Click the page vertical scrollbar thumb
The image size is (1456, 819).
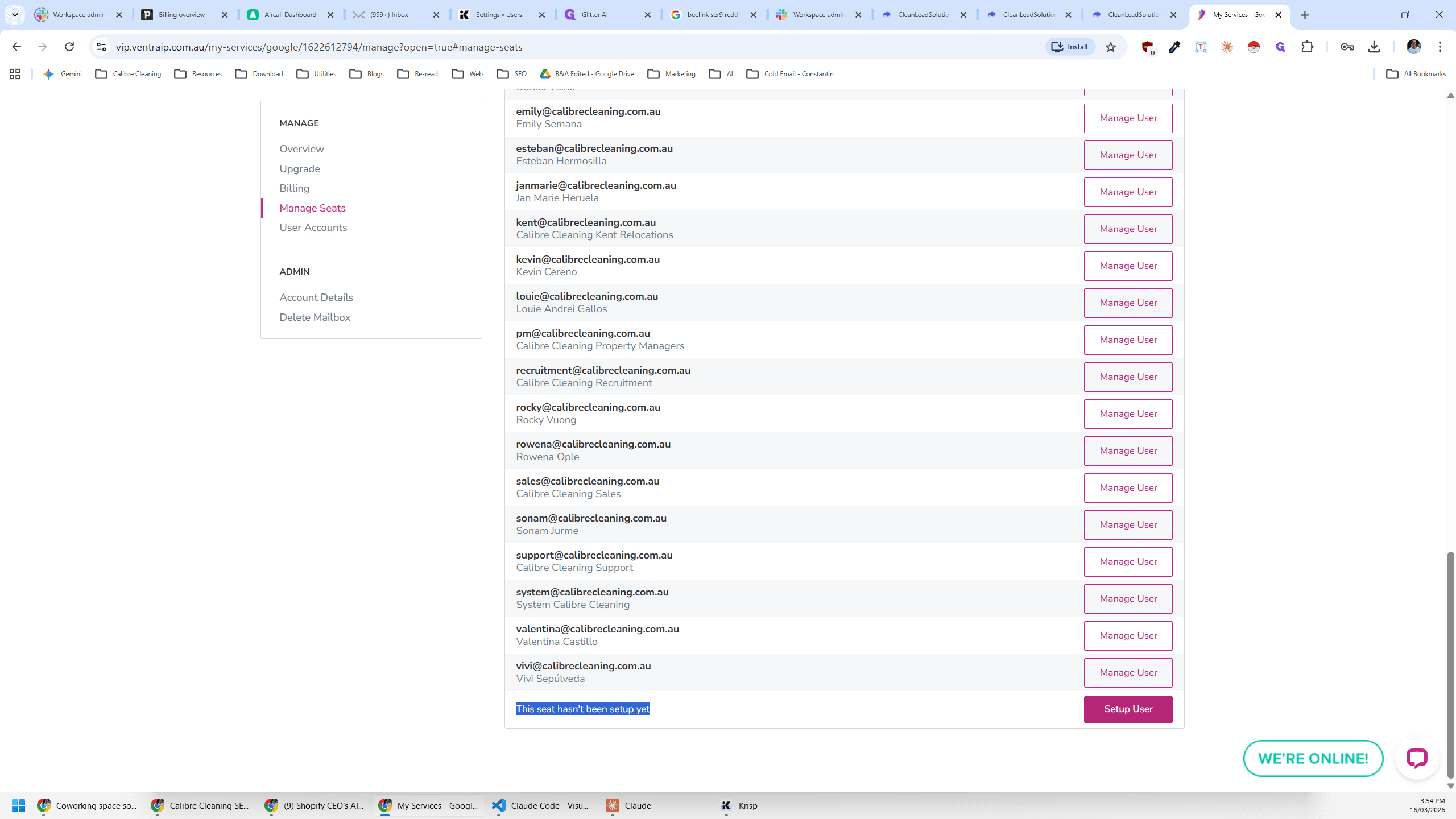point(1450,664)
